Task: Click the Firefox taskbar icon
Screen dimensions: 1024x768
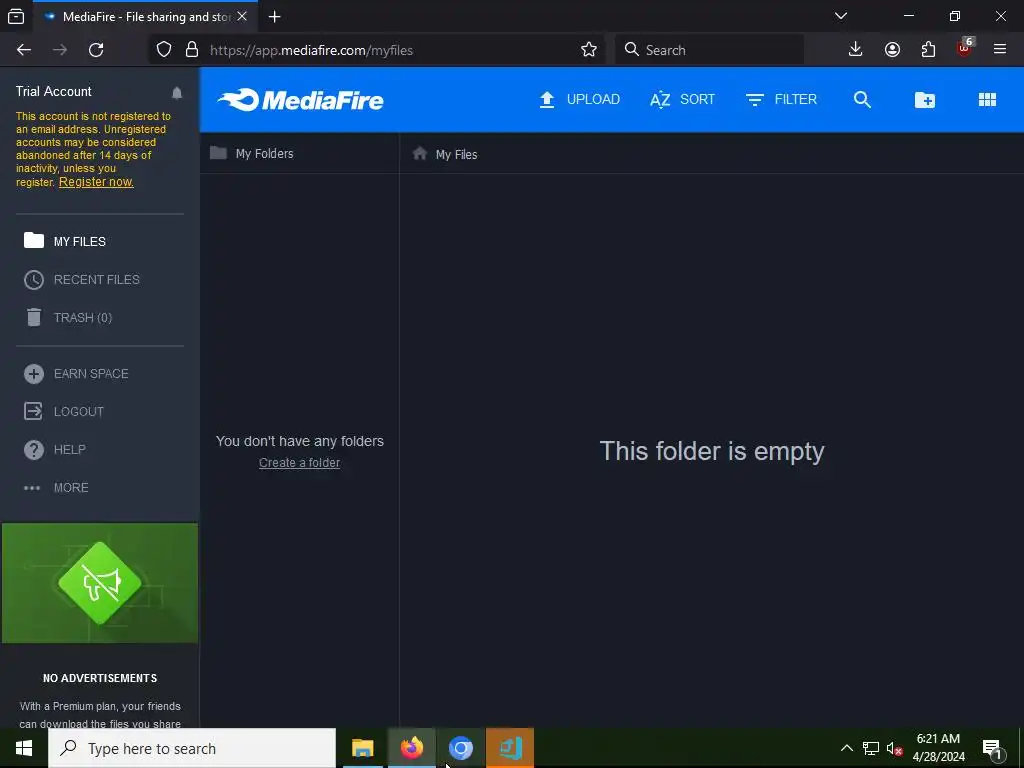Action: click(411, 748)
